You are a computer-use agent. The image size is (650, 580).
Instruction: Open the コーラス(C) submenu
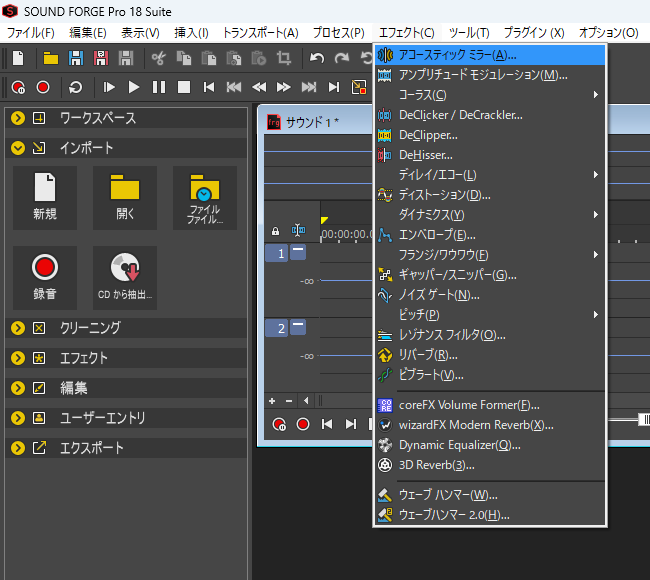[x=490, y=95]
